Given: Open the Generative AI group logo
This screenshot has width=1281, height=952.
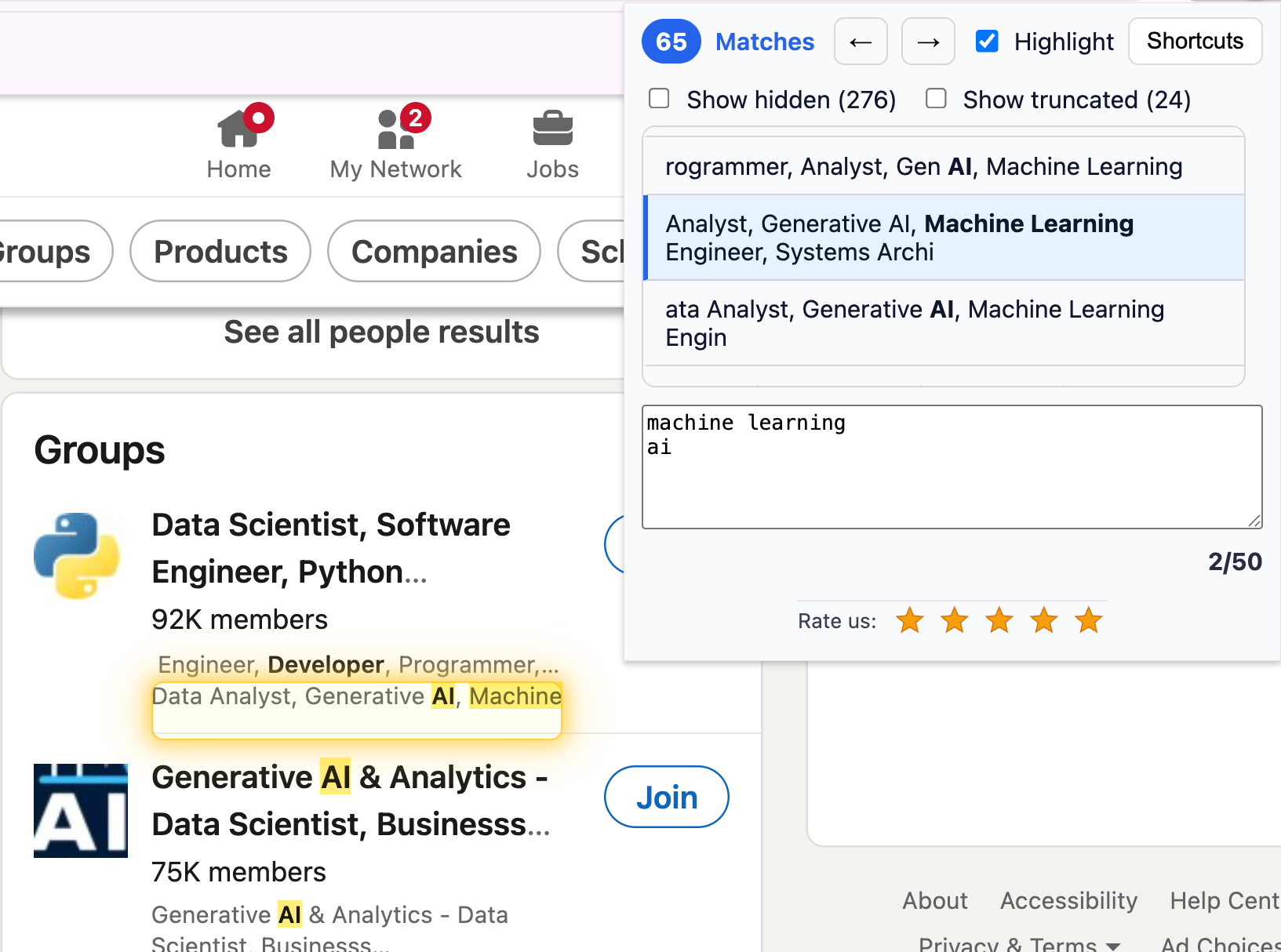Looking at the screenshot, I should tap(81, 810).
